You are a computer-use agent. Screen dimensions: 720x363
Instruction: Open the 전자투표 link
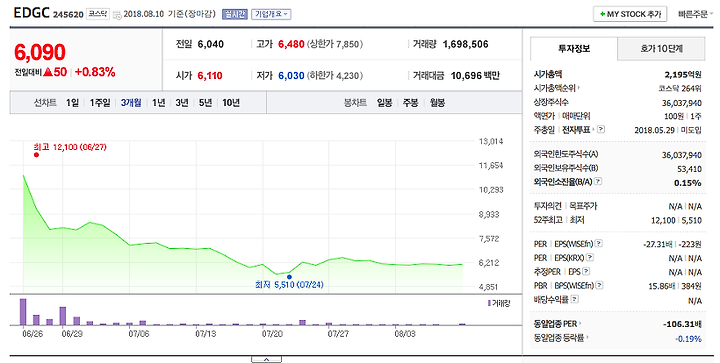pyautogui.click(x=578, y=129)
